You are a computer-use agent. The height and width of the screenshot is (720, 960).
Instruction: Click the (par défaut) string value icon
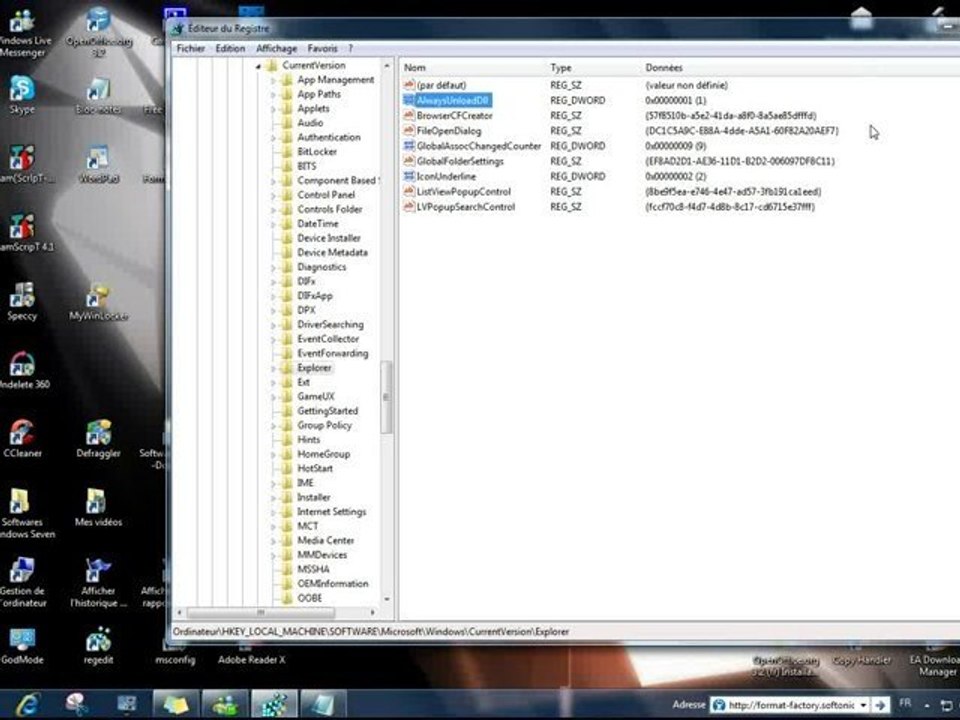click(409, 85)
